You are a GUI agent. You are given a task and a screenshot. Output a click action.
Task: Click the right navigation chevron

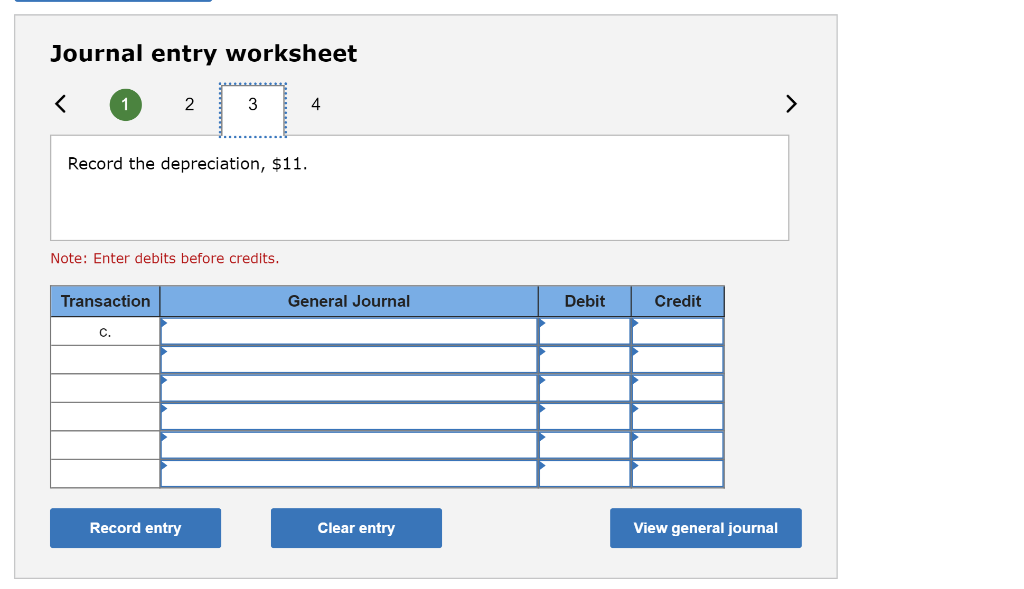click(791, 104)
